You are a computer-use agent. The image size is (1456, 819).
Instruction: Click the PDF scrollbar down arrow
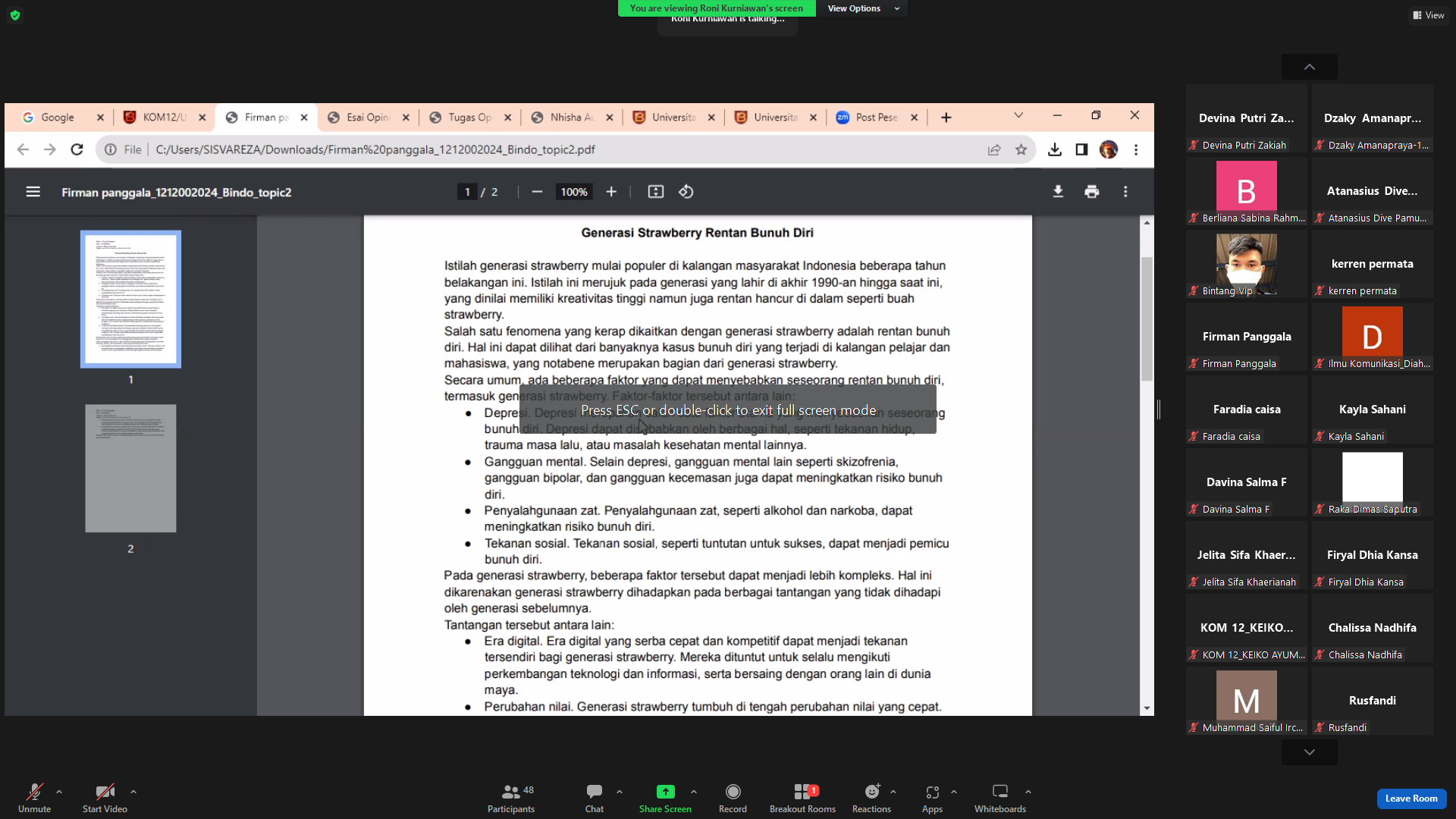[x=1147, y=708]
